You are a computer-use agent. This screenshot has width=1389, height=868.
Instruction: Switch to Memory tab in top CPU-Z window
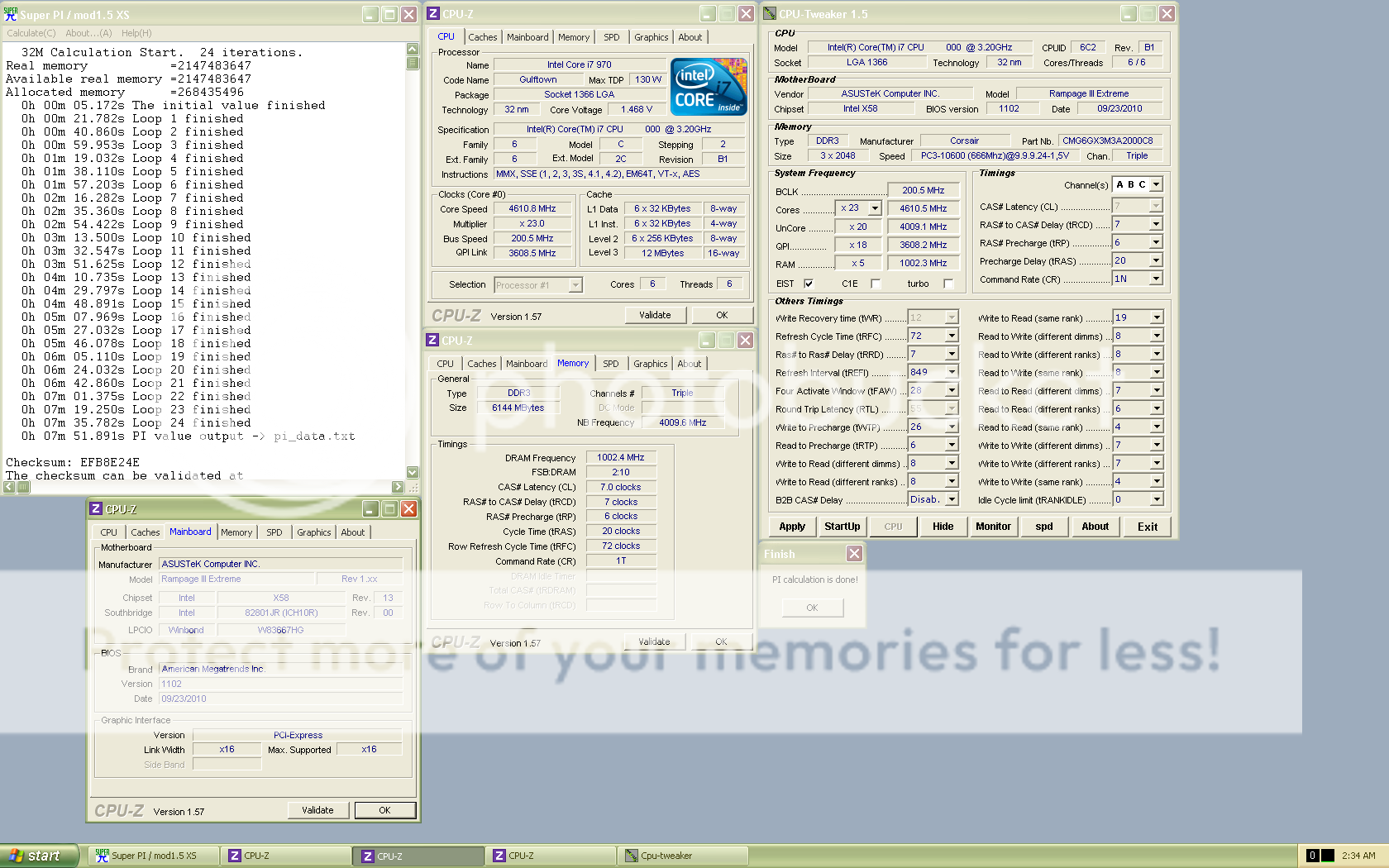click(x=574, y=37)
